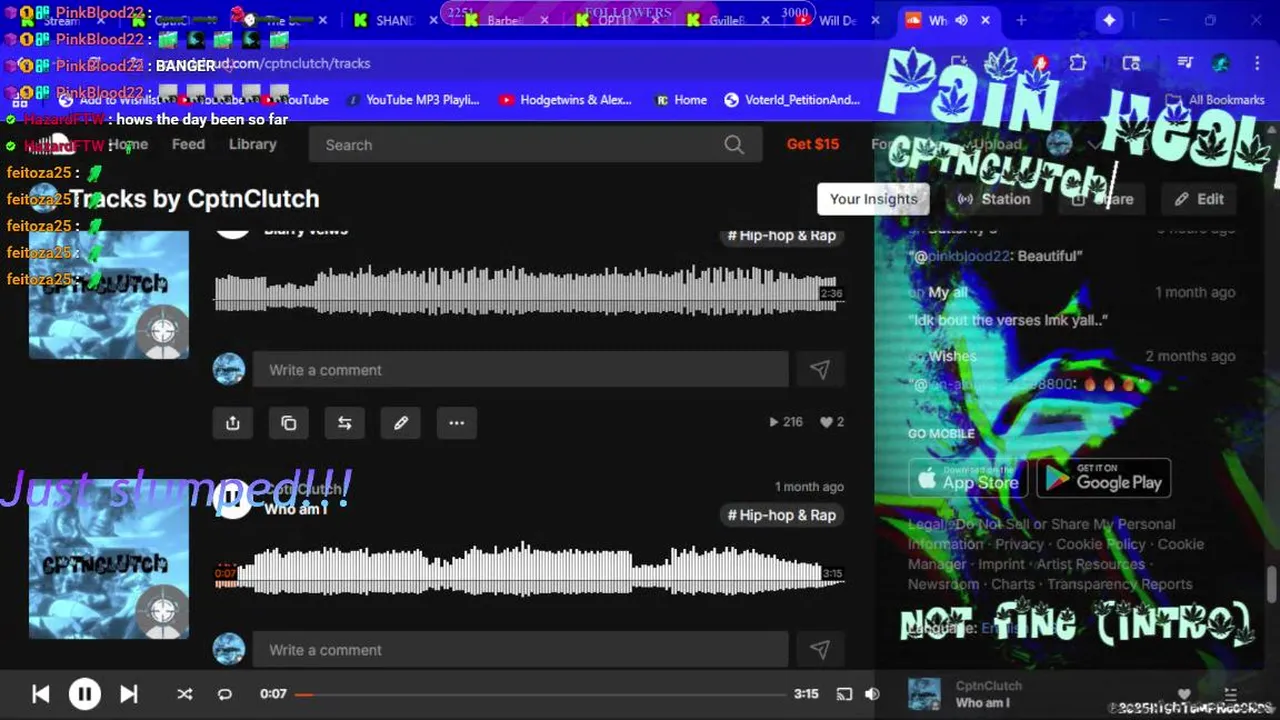Click the comment field on Who am I track

pyautogui.click(x=520, y=650)
